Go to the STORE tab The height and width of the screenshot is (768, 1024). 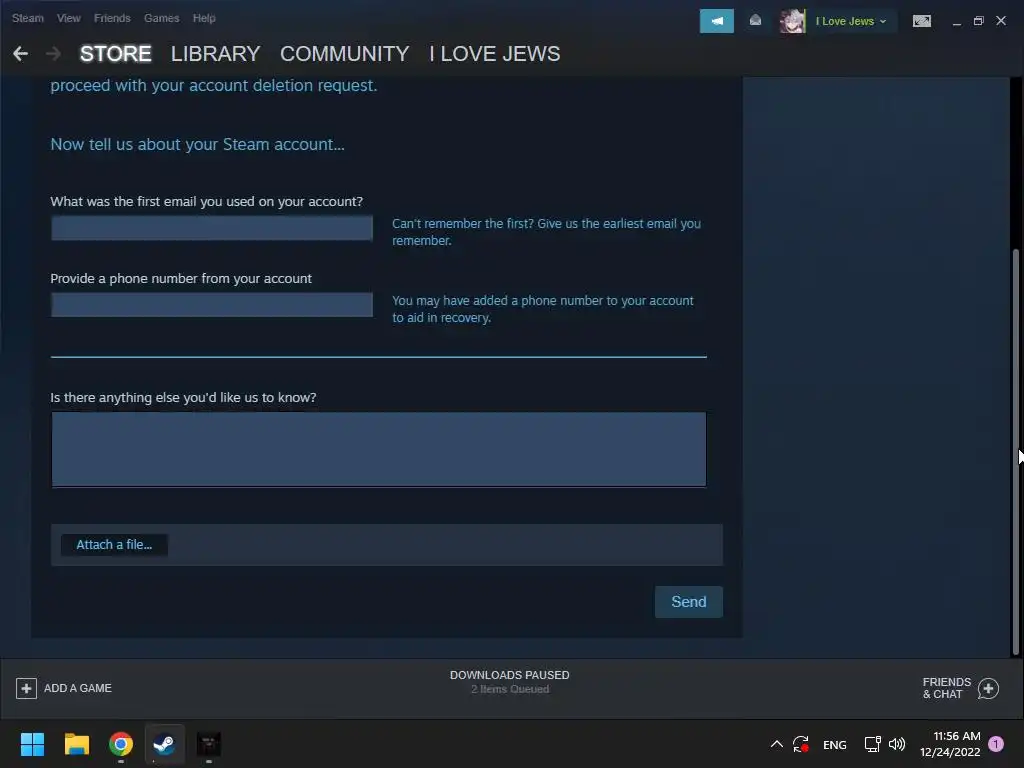click(116, 54)
